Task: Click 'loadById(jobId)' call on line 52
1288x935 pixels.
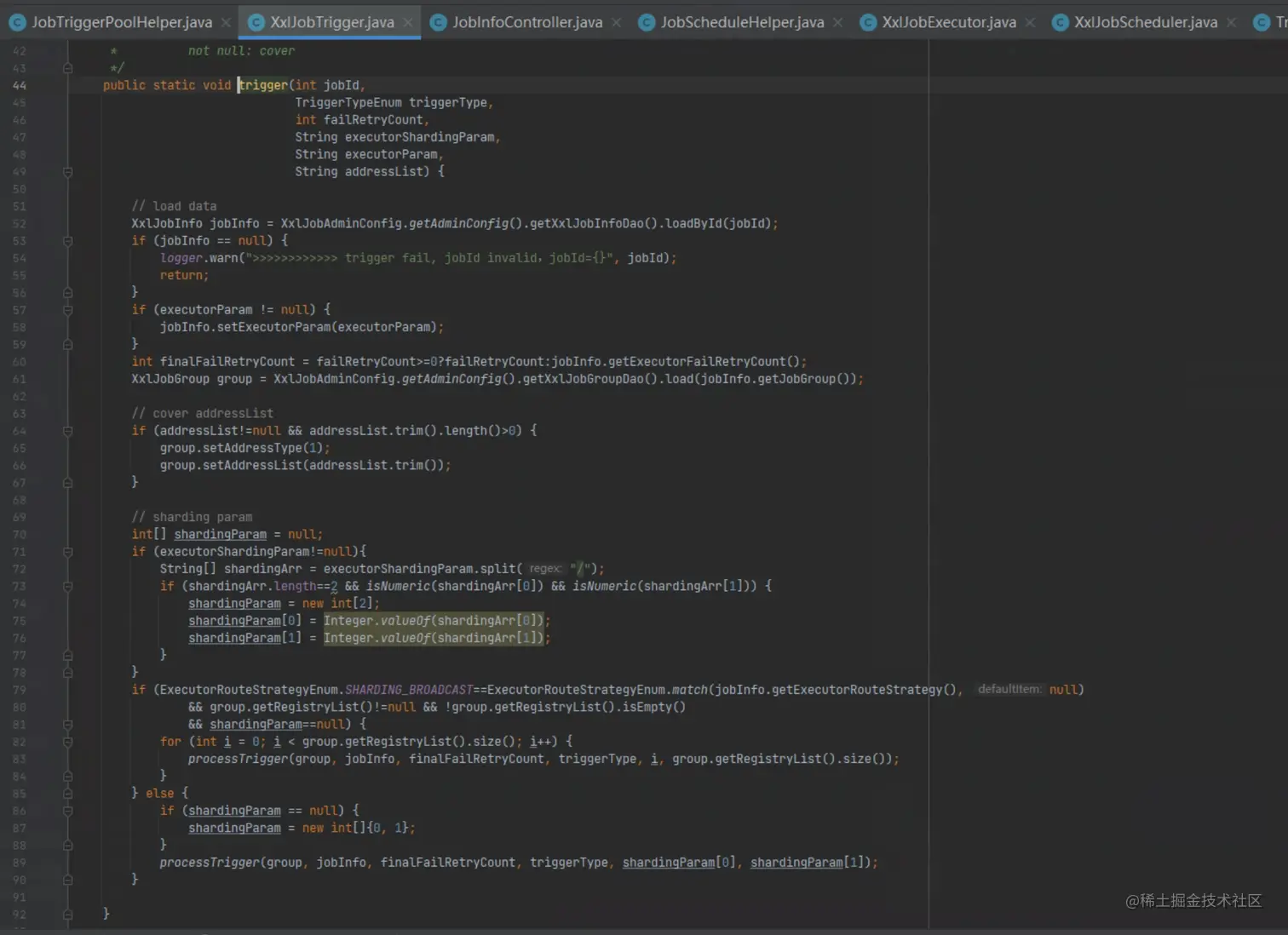Action: coord(717,224)
